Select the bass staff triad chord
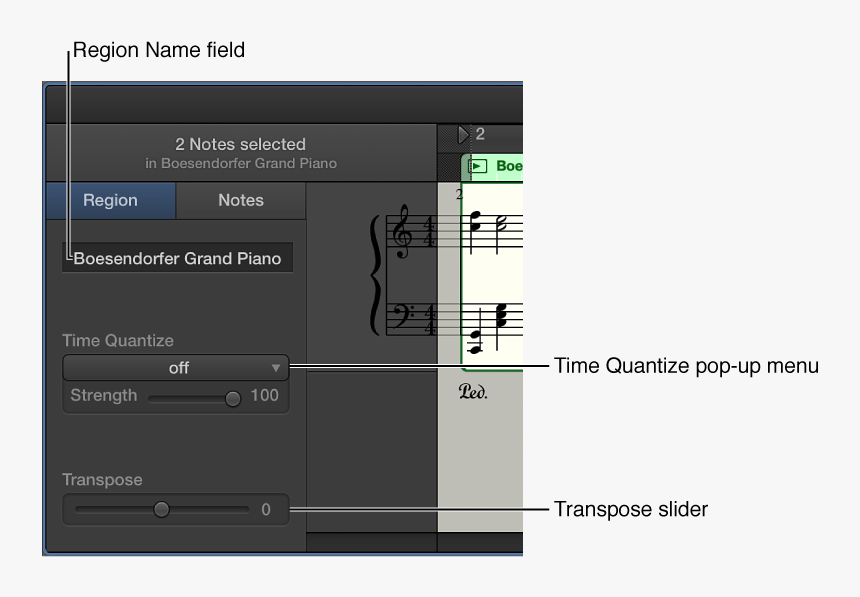This screenshot has height=597, width=860. point(501,316)
